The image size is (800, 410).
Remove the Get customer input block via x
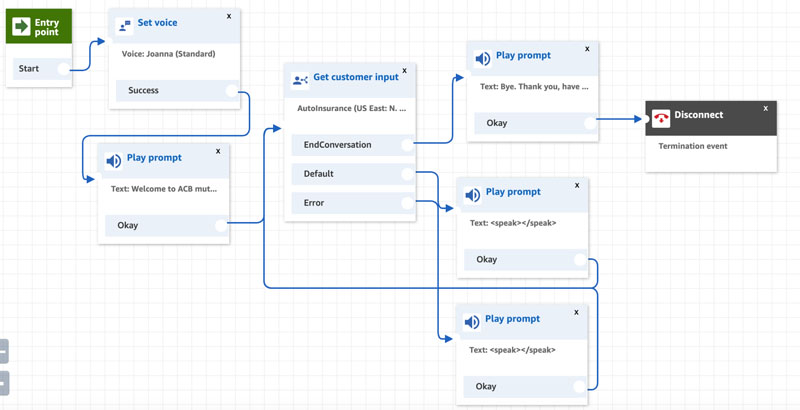[405, 70]
